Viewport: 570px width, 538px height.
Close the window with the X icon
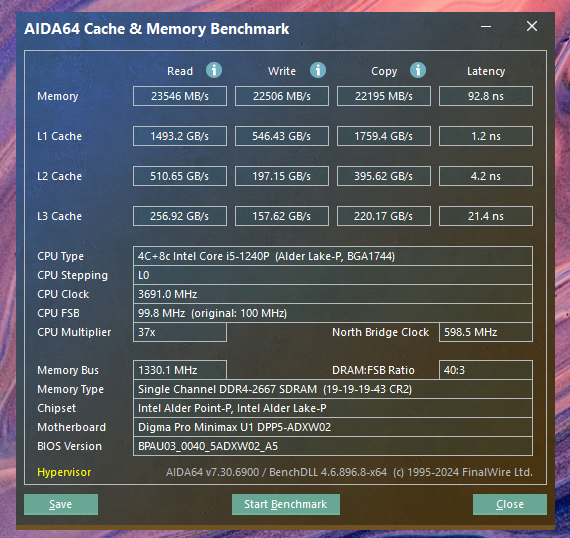click(532, 26)
